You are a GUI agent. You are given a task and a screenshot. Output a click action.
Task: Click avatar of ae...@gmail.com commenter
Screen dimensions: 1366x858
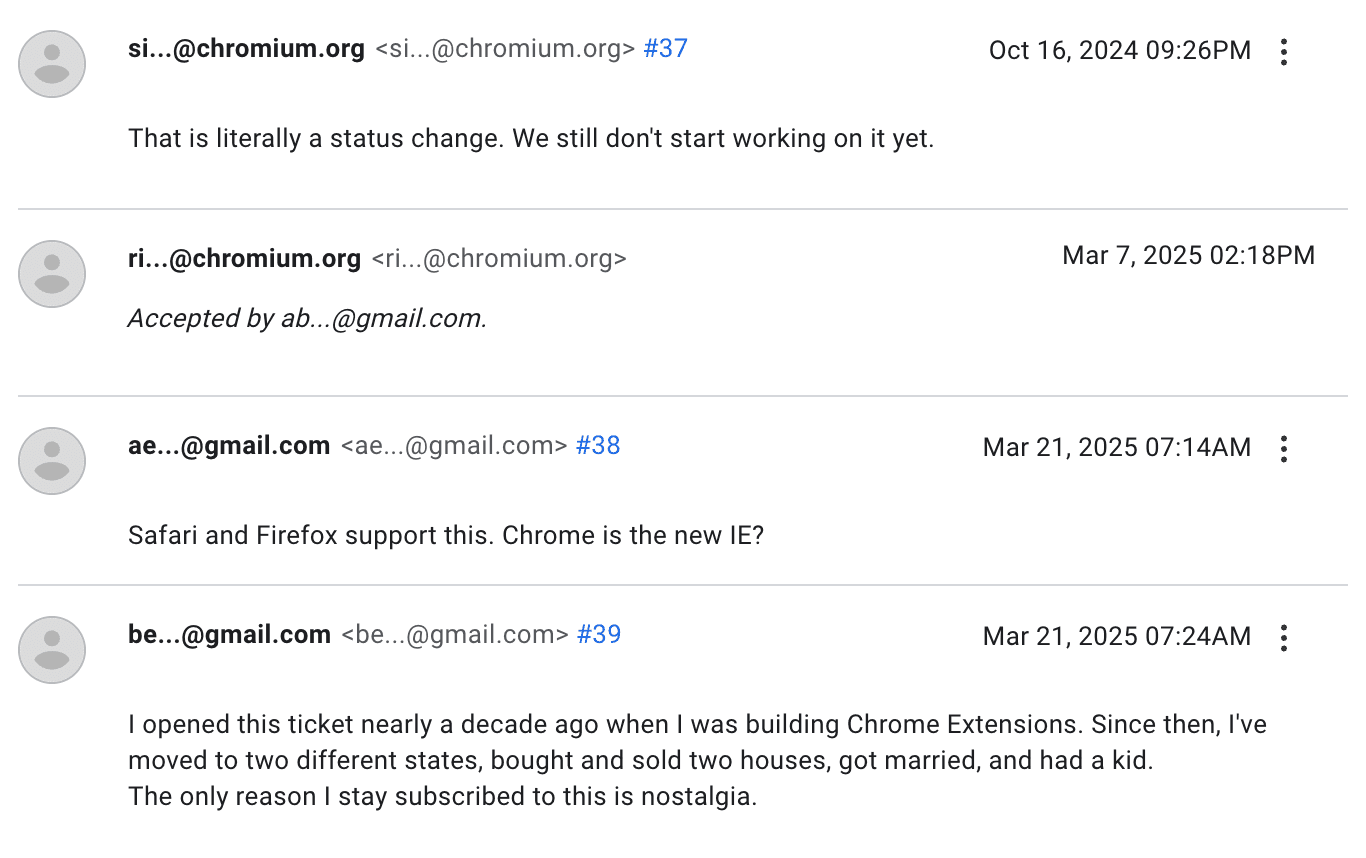pyautogui.click(x=52, y=461)
